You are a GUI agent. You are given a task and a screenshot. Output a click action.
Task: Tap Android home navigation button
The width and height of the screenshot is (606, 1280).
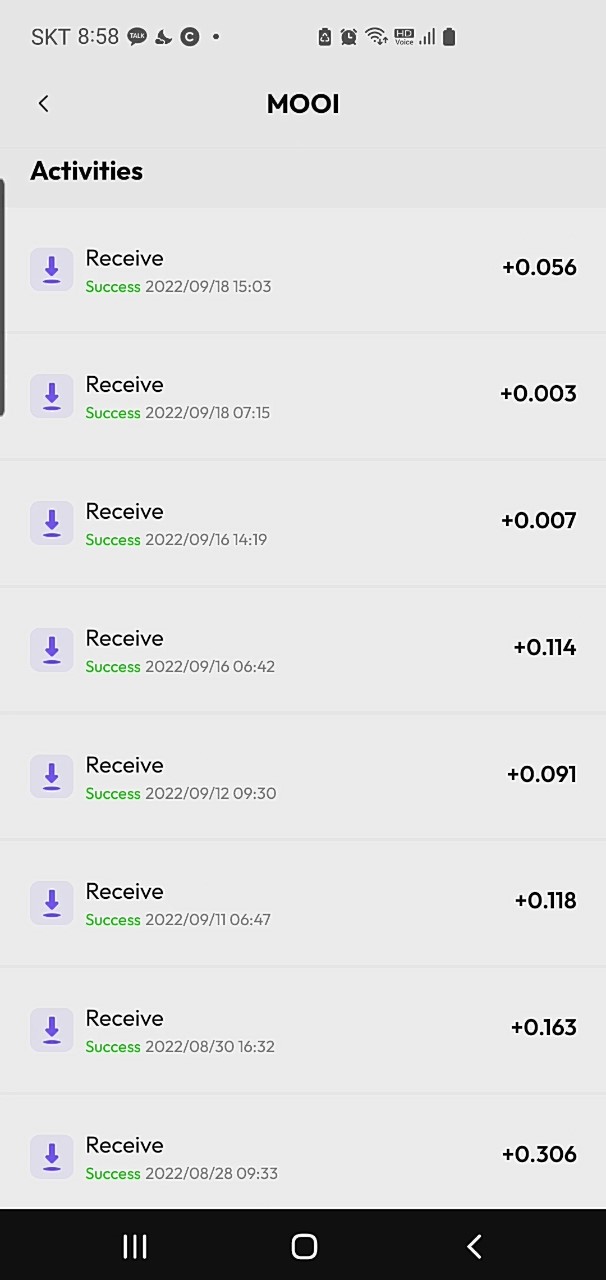(x=304, y=1246)
